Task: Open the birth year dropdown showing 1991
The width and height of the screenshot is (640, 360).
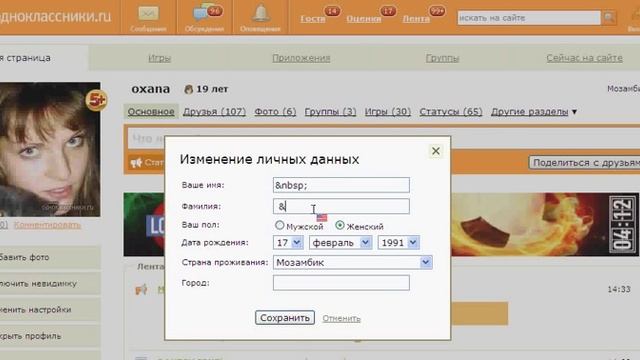Action: coord(399,242)
